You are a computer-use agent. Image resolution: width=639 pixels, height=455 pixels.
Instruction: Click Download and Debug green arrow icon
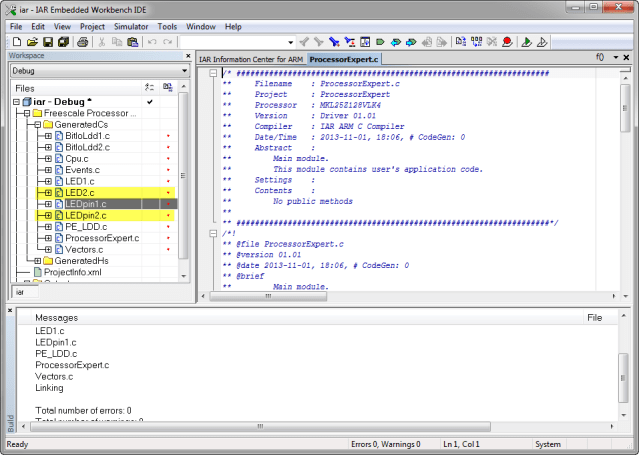coord(525,42)
